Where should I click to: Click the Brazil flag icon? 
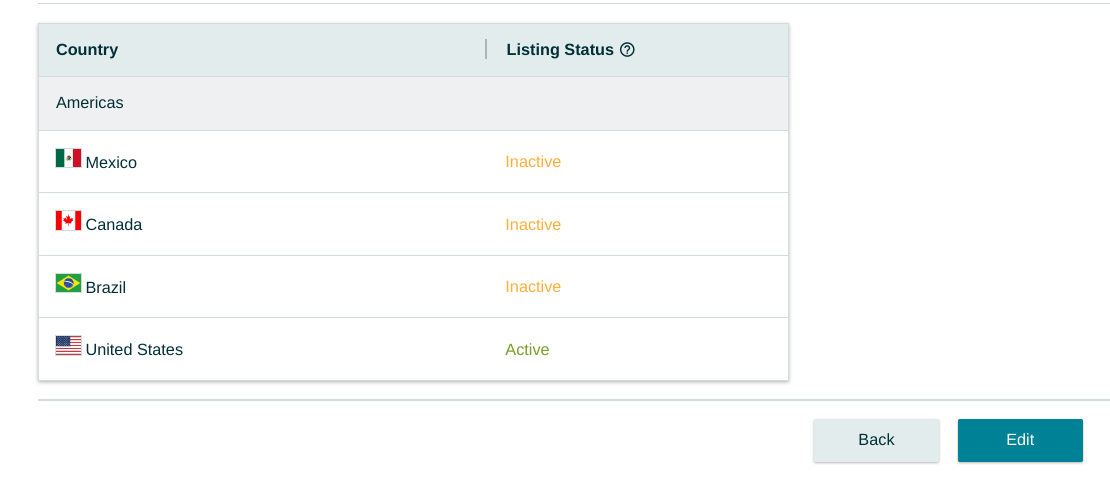[69, 283]
